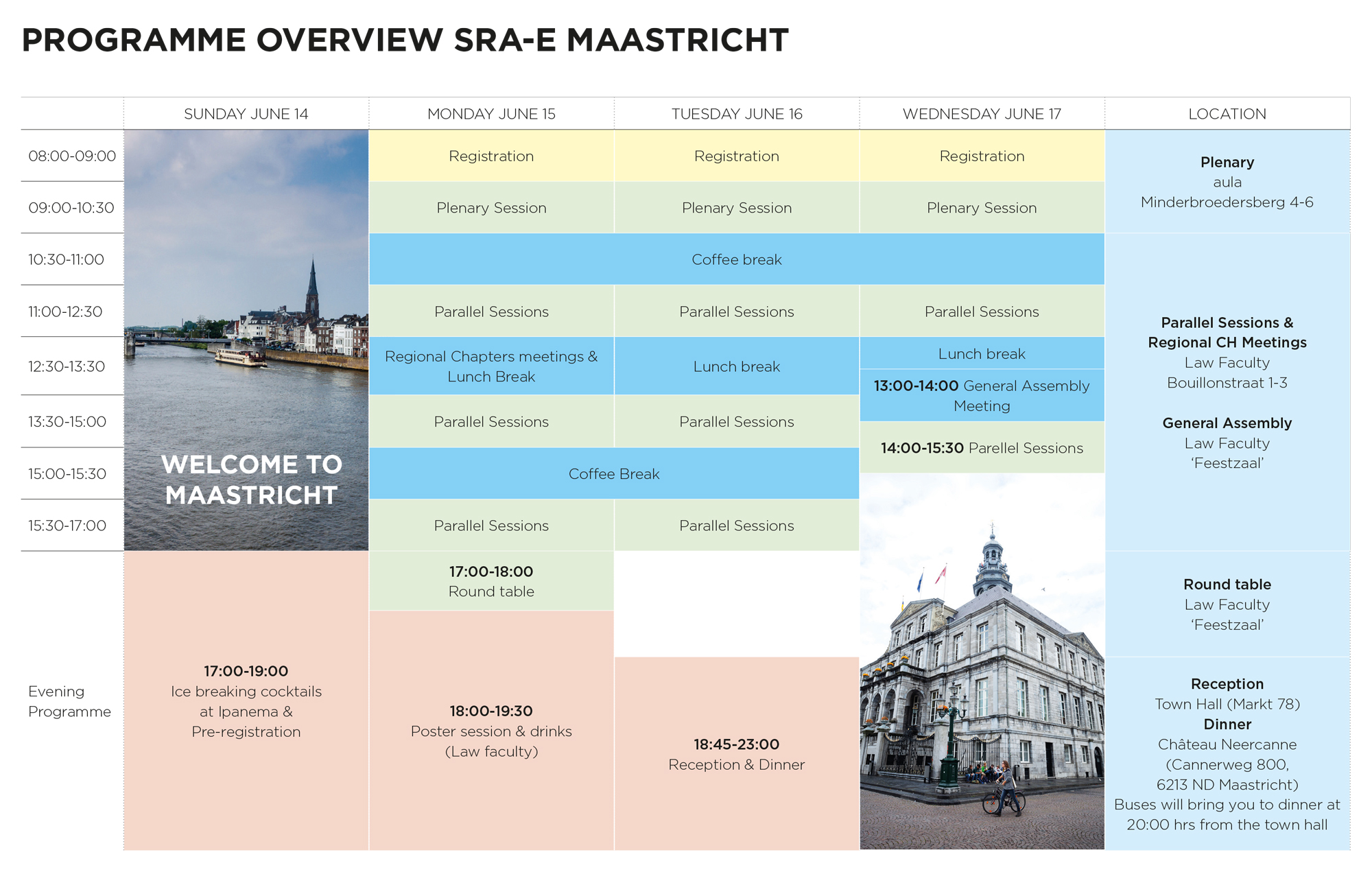The width and height of the screenshot is (1372, 872).
Task: Click the 09:00-10:30 time row label
Action: (x=71, y=208)
